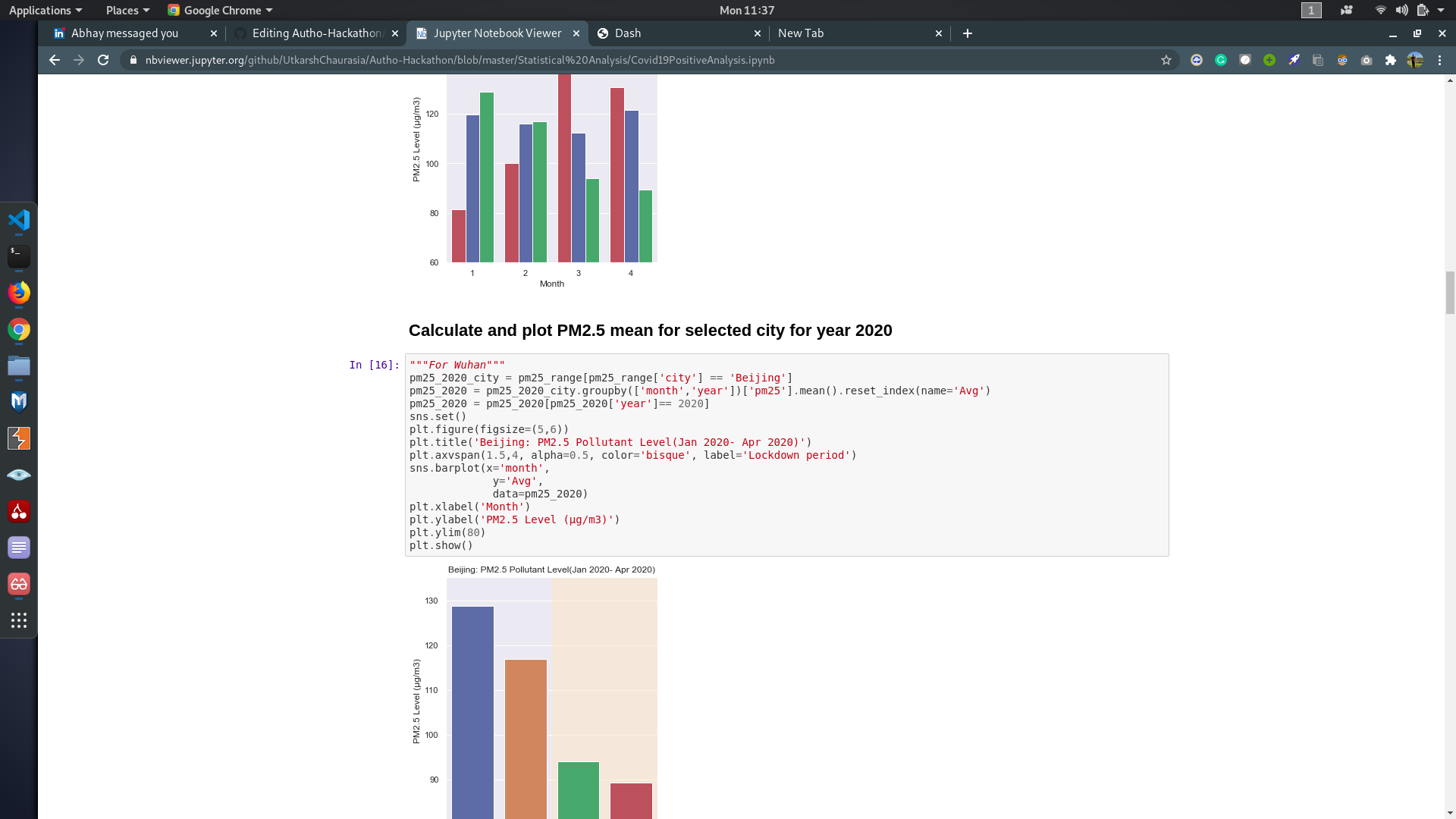The image size is (1456, 819).
Task: Open a new browser tab
Action: pyautogui.click(x=967, y=33)
